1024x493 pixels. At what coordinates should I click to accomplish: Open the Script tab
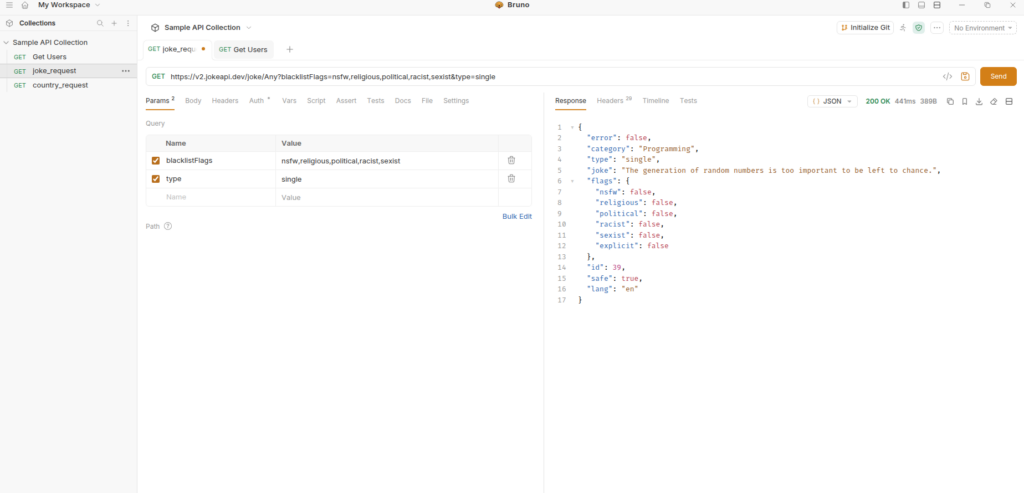(316, 101)
